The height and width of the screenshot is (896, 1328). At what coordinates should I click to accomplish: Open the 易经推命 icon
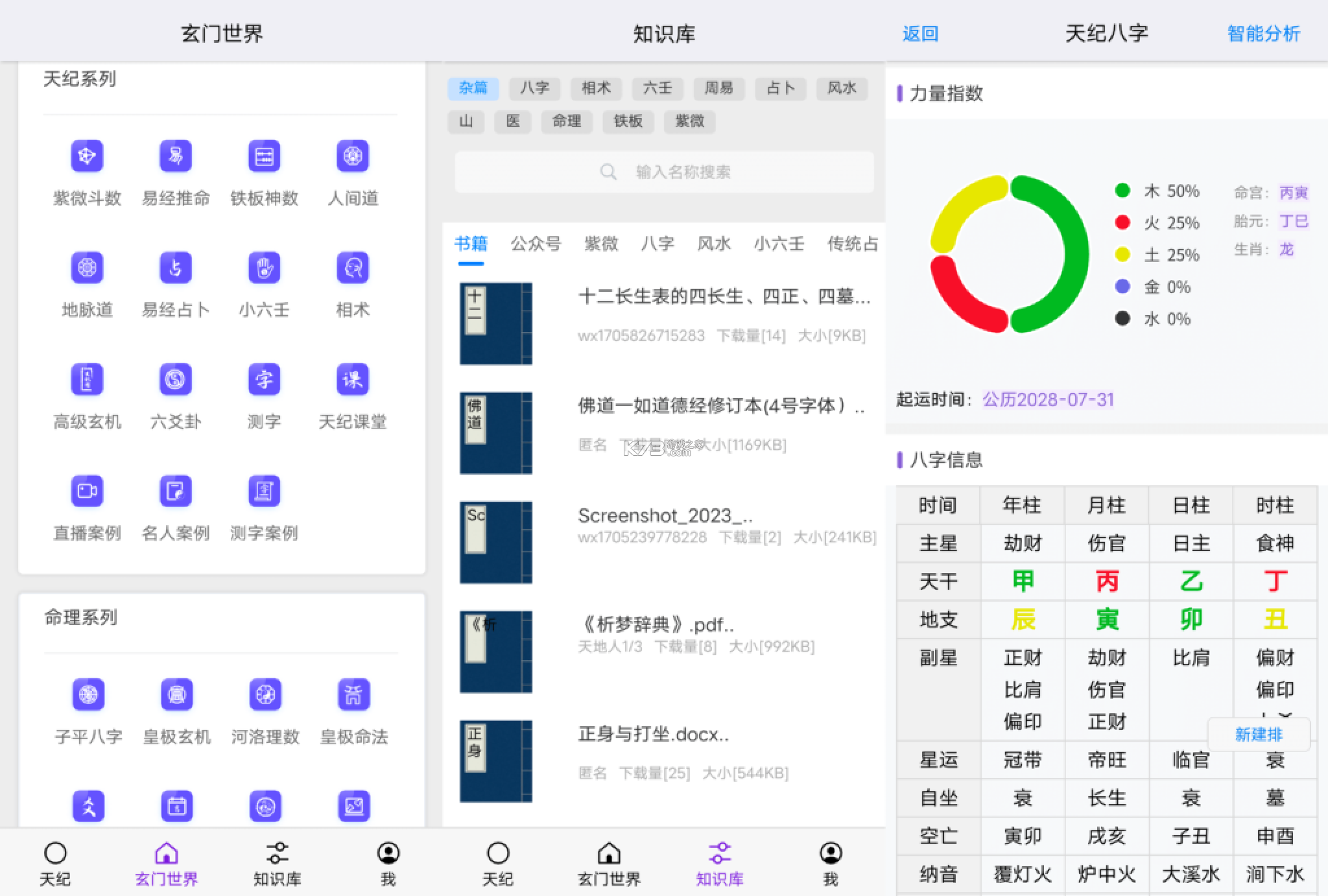[x=176, y=156]
